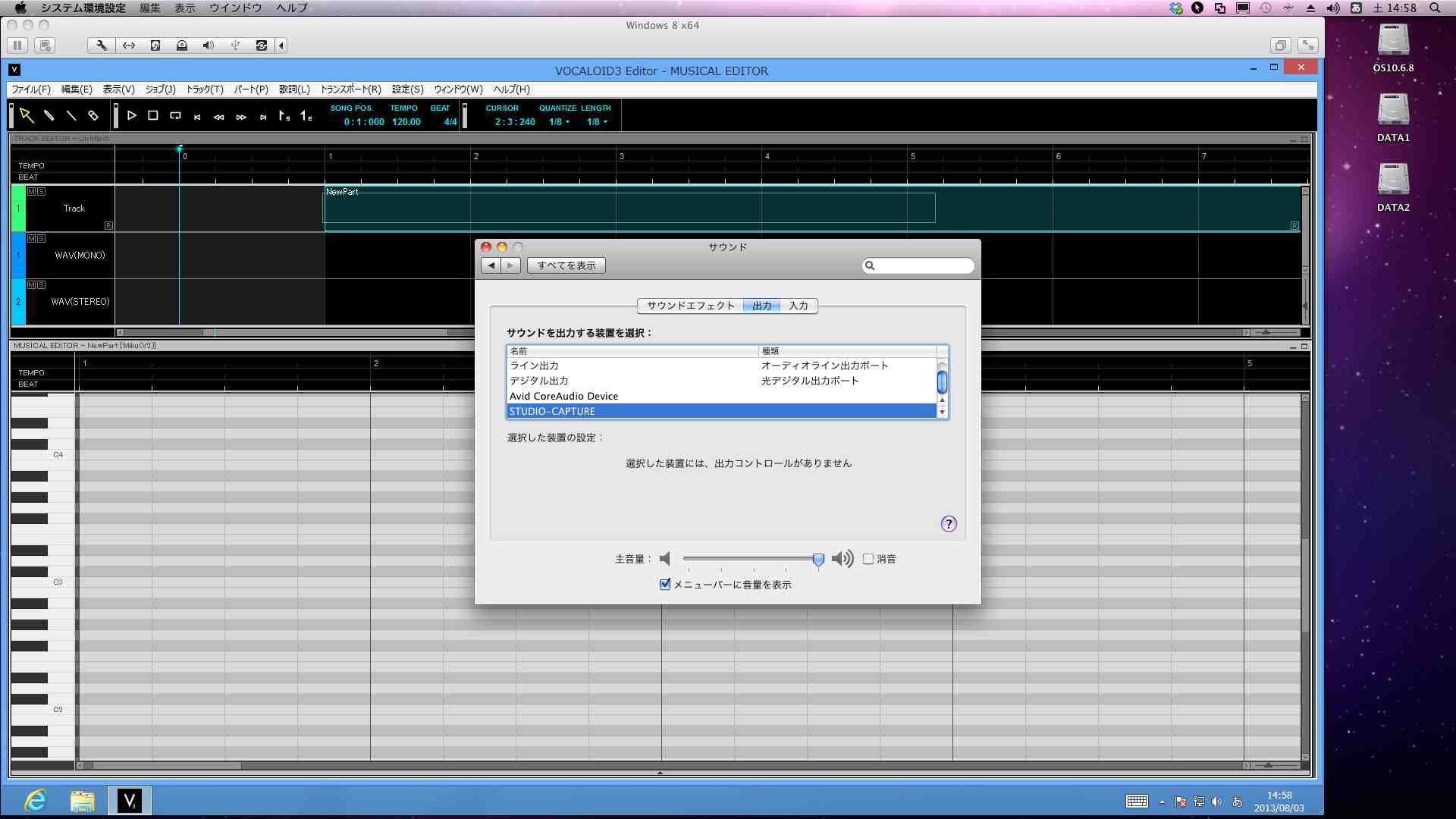Check the 消音 mute checkbox
Image resolution: width=1456 pixels, height=819 pixels.
(868, 559)
